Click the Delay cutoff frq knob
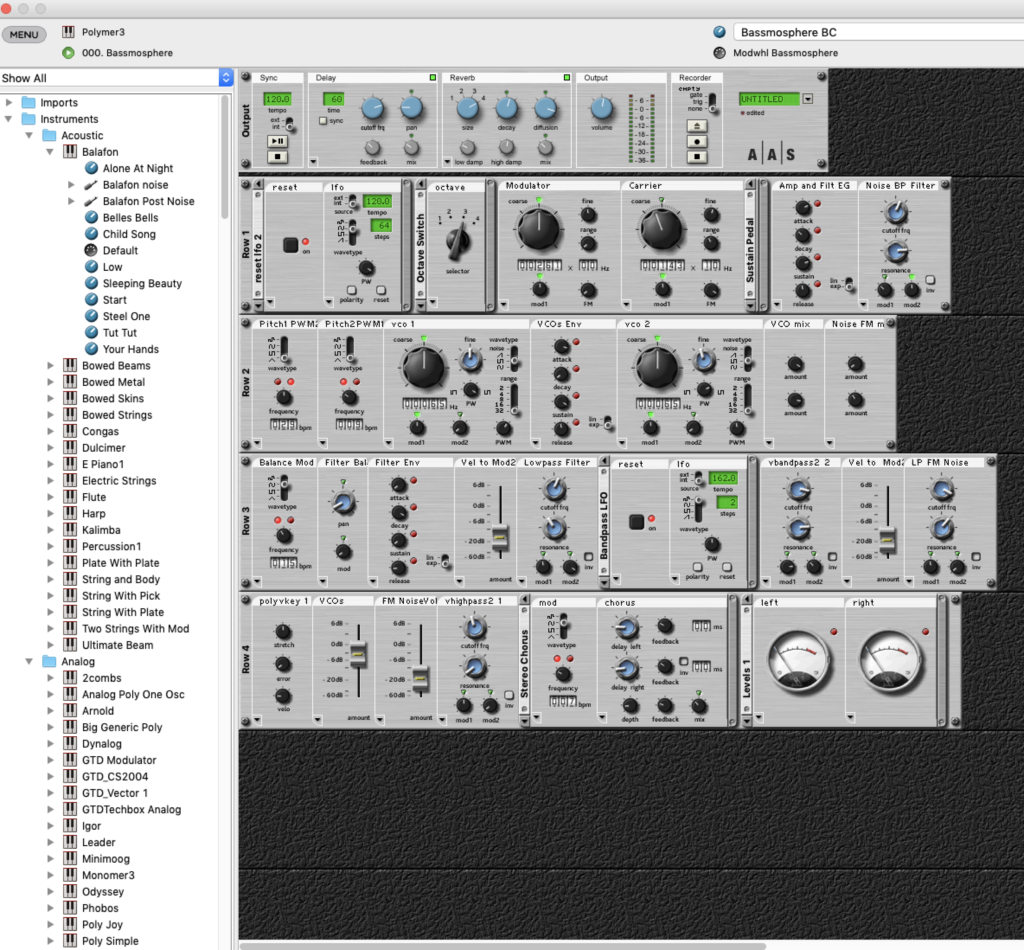 pyautogui.click(x=372, y=109)
